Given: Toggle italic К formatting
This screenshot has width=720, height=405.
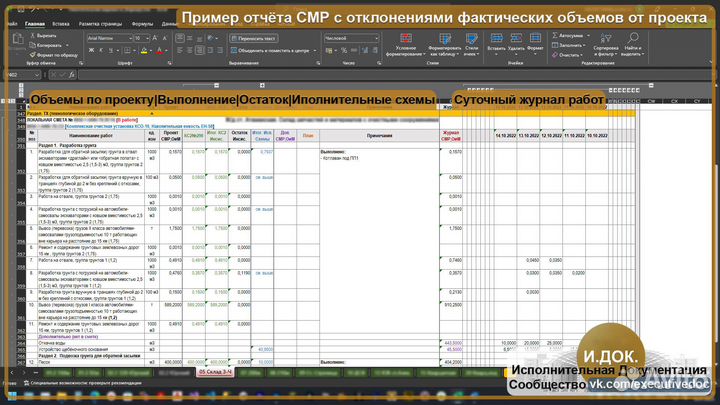Looking at the screenshot, I should (101, 51).
